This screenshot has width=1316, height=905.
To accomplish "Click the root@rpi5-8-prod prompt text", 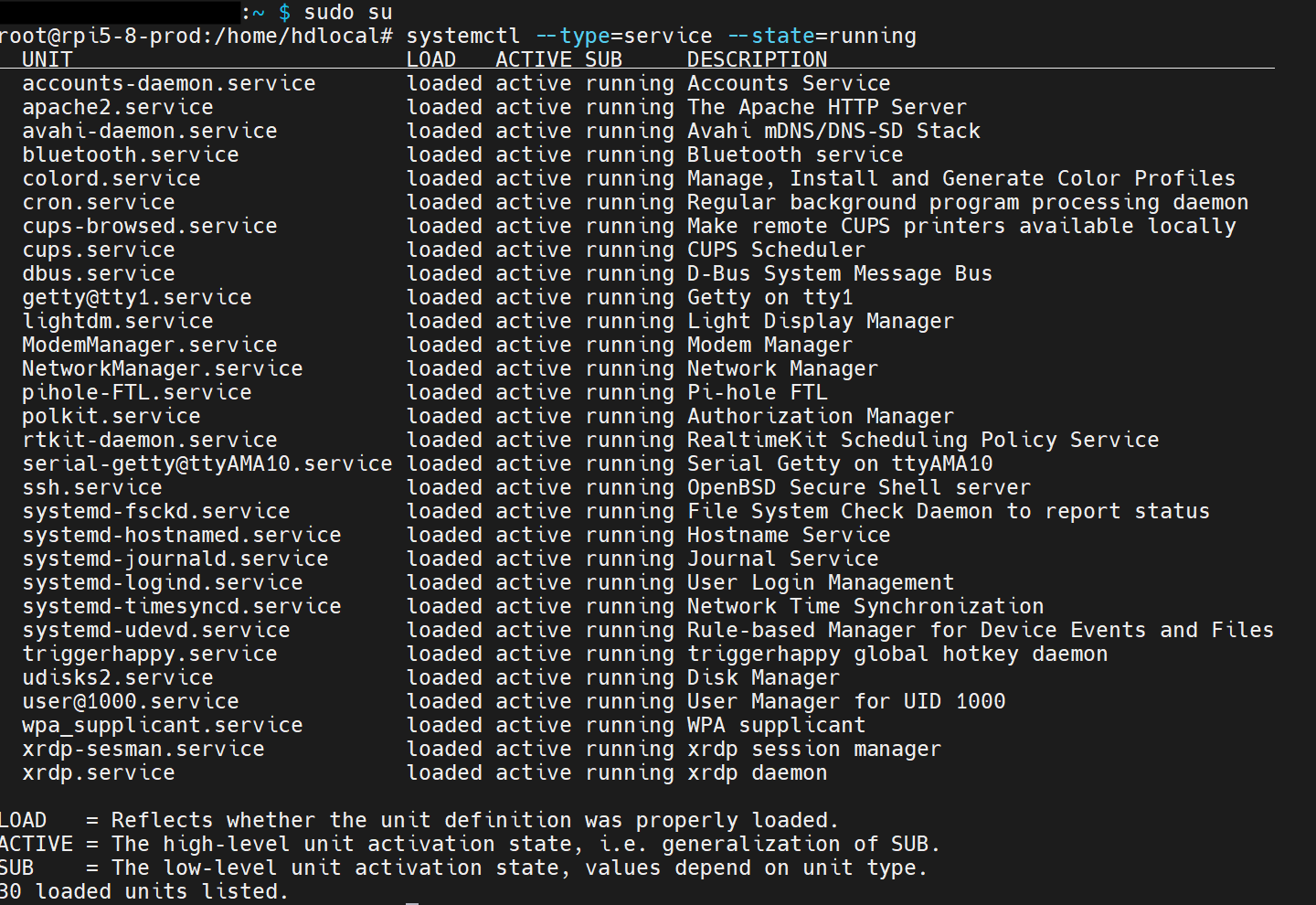I will click(x=91, y=35).
